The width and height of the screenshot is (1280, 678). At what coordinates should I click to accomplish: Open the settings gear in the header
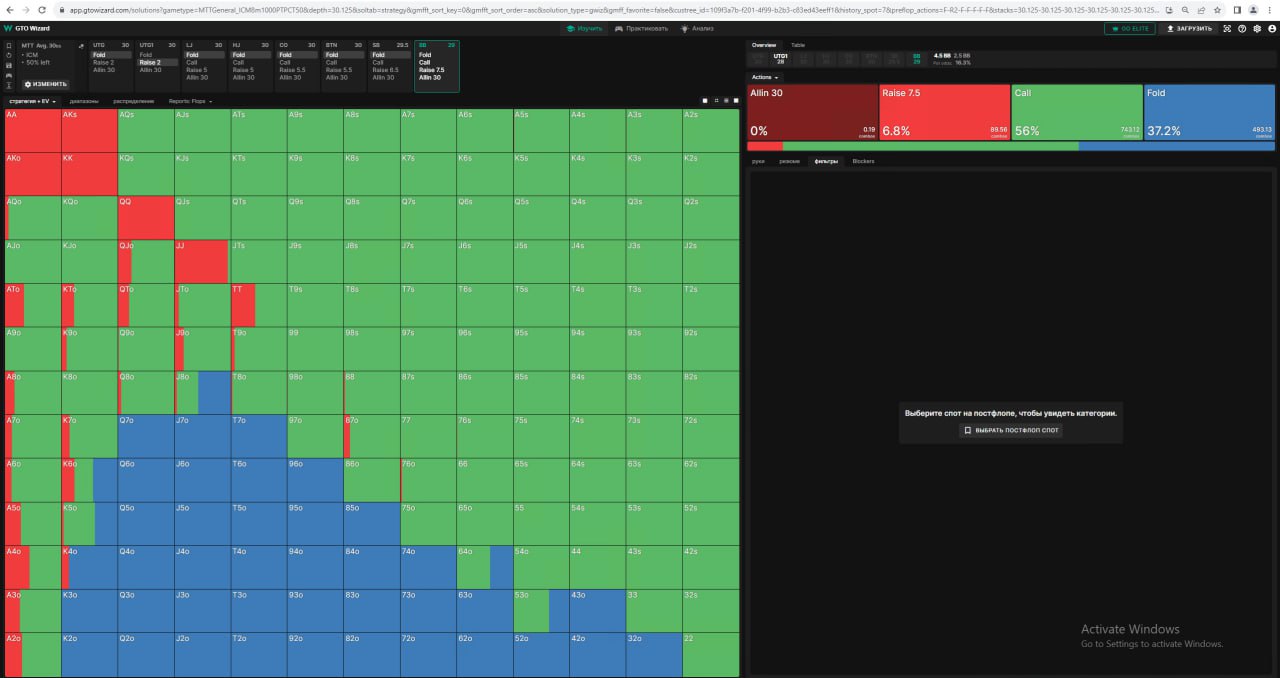(x=1256, y=28)
